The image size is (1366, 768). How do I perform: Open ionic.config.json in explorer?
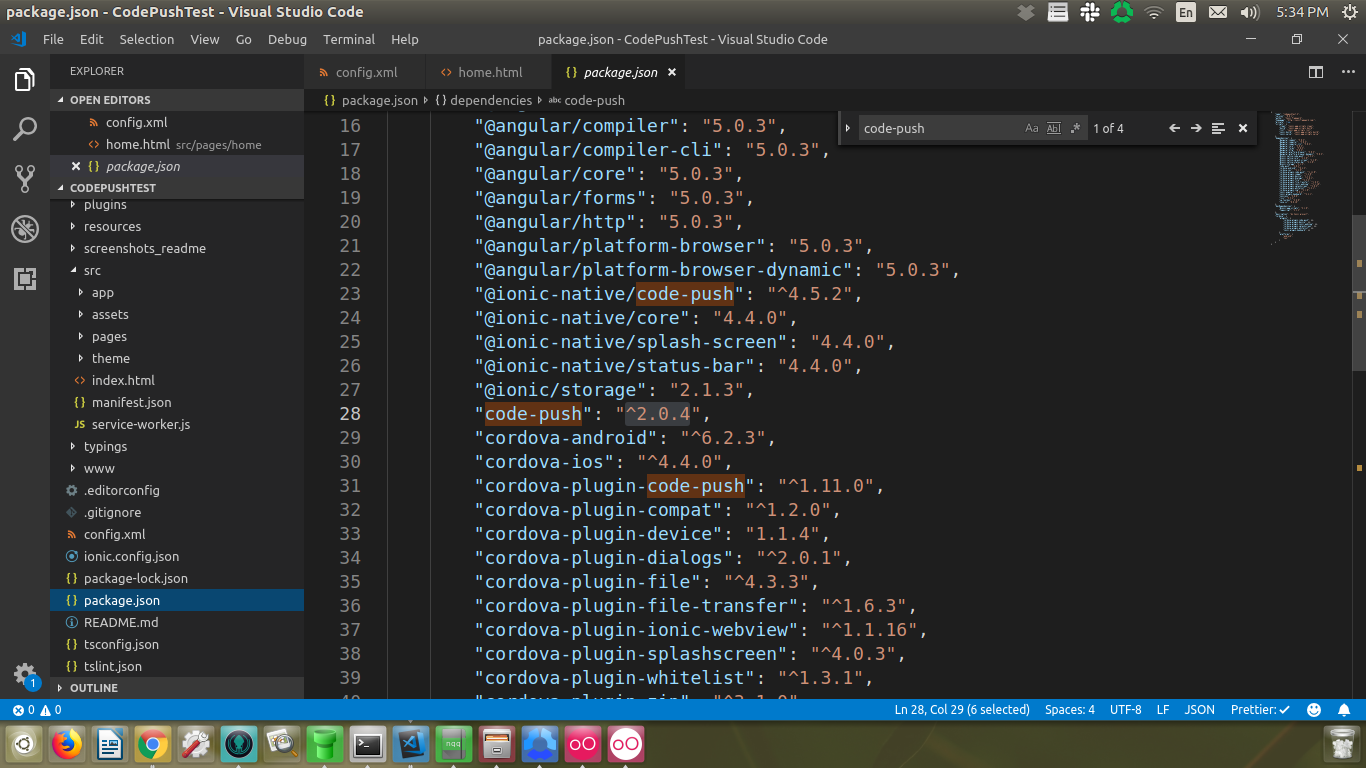point(177,556)
